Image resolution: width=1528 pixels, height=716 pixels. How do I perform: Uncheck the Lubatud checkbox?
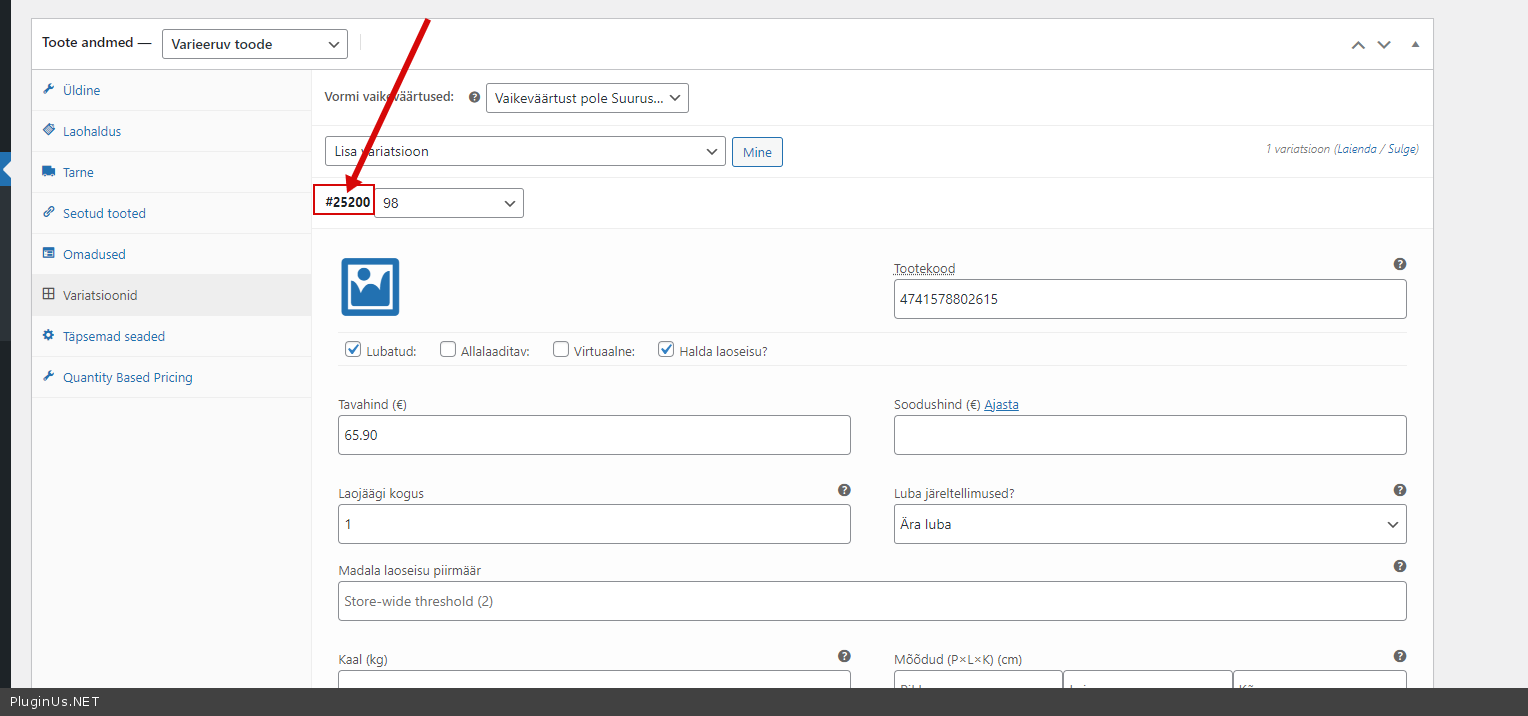point(353,350)
